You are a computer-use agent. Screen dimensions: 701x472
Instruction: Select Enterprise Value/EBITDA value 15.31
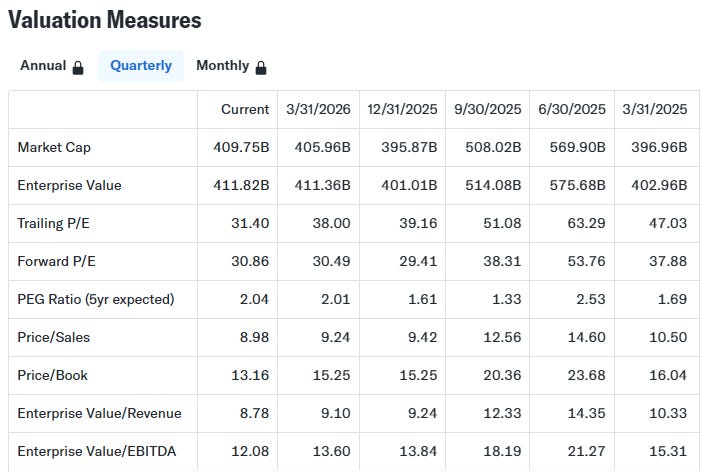pyautogui.click(x=668, y=451)
